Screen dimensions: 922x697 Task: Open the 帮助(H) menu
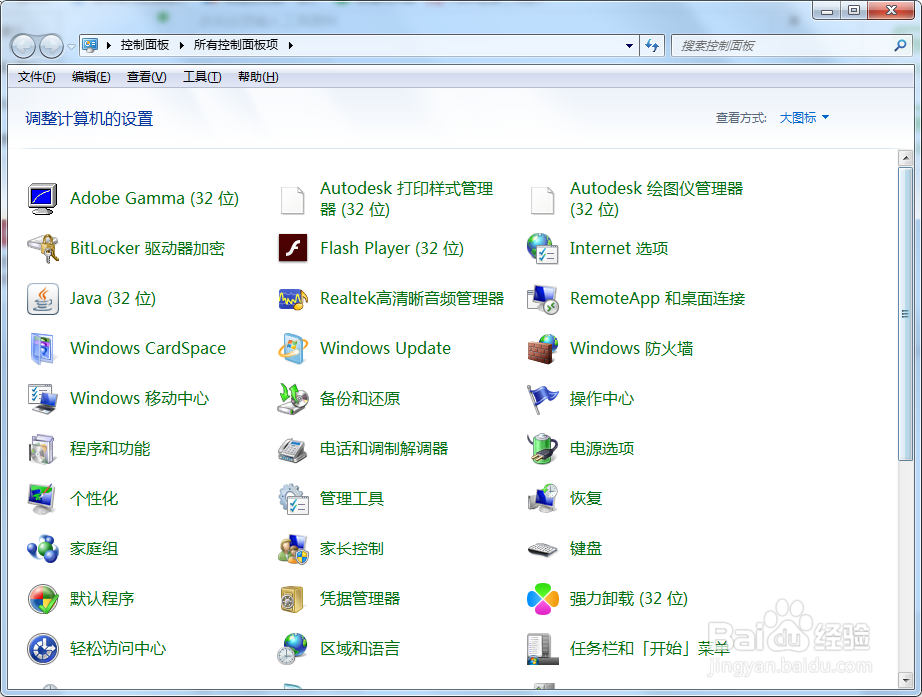pyautogui.click(x=258, y=77)
